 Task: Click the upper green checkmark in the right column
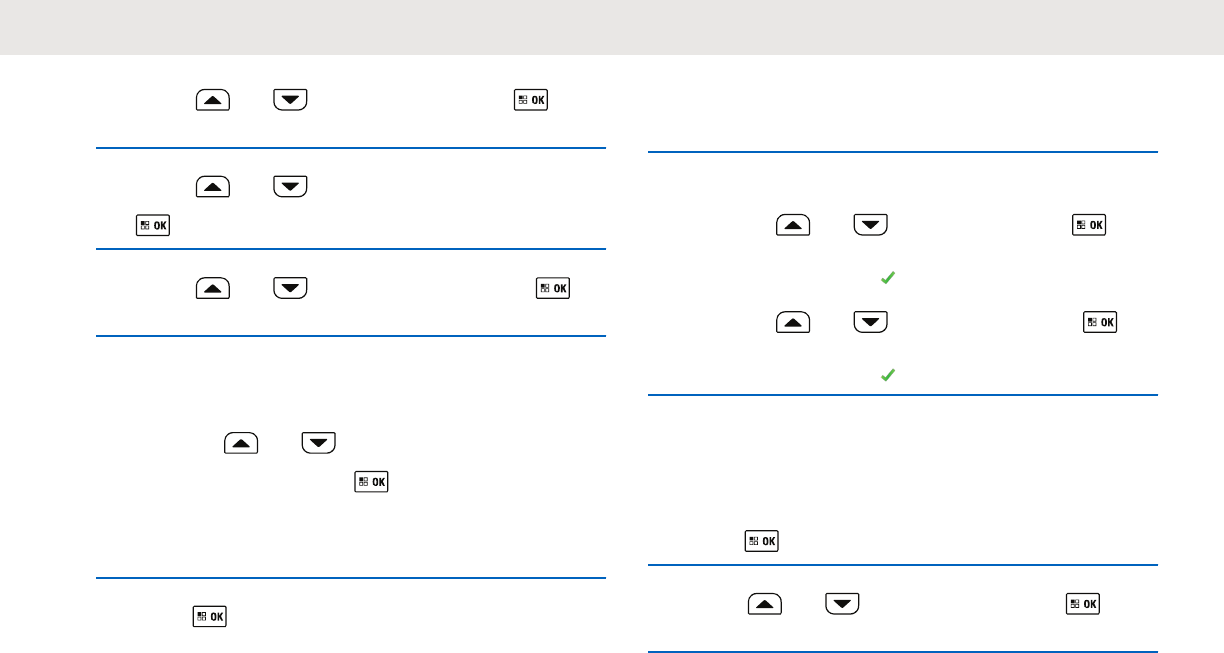pos(886,280)
